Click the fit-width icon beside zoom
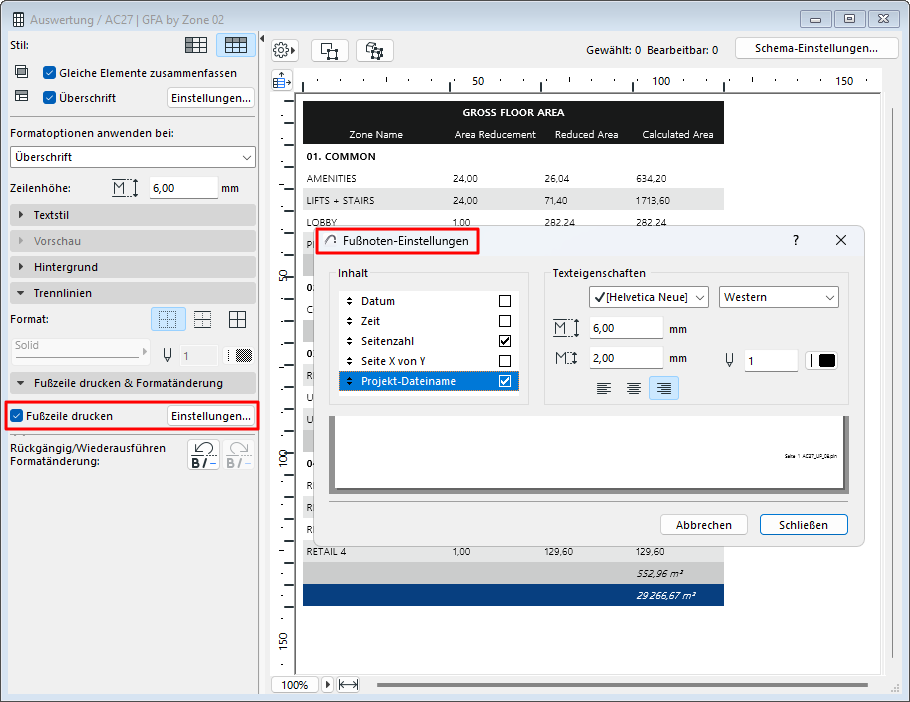The width and height of the screenshot is (910, 702). click(x=348, y=685)
